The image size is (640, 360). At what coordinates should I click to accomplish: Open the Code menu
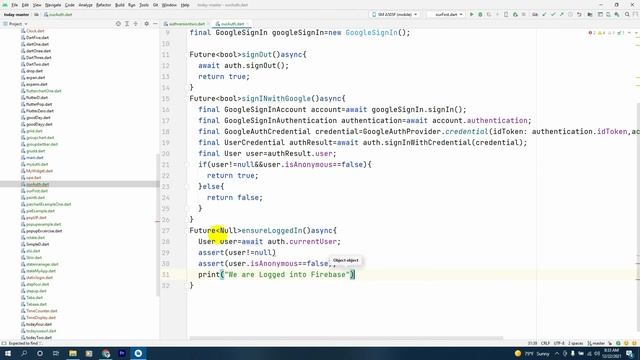click(70, 5)
